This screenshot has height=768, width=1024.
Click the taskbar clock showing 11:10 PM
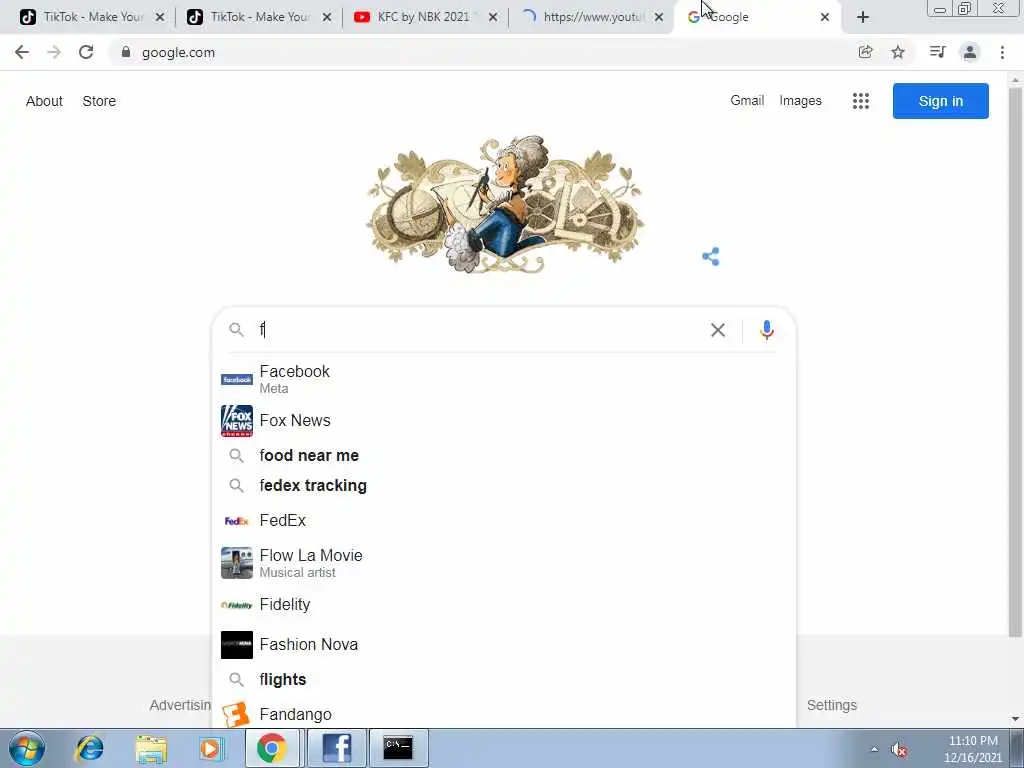973,749
